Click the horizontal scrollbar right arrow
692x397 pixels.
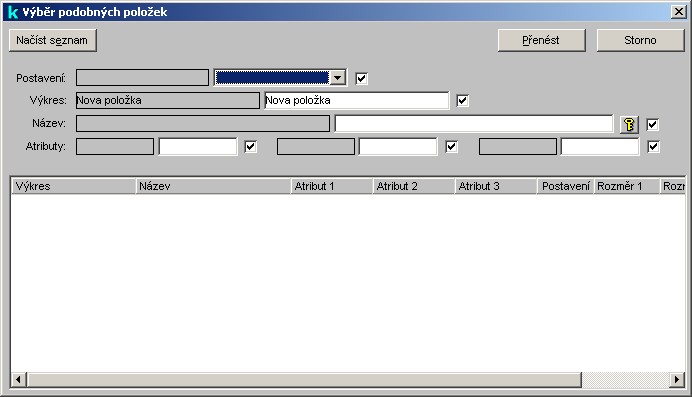tap(677, 379)
